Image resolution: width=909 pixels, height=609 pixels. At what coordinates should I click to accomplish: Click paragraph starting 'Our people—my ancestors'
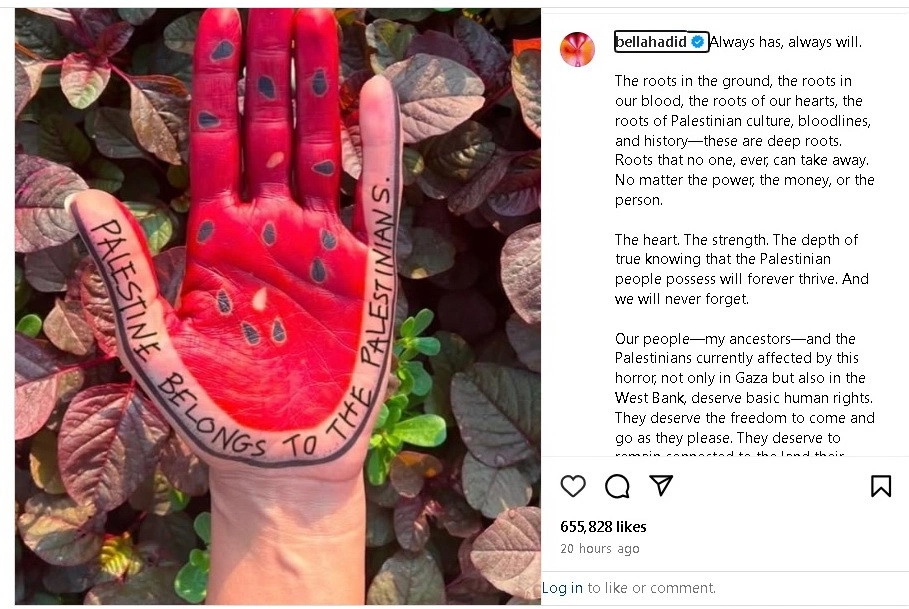tap(744, 394)
